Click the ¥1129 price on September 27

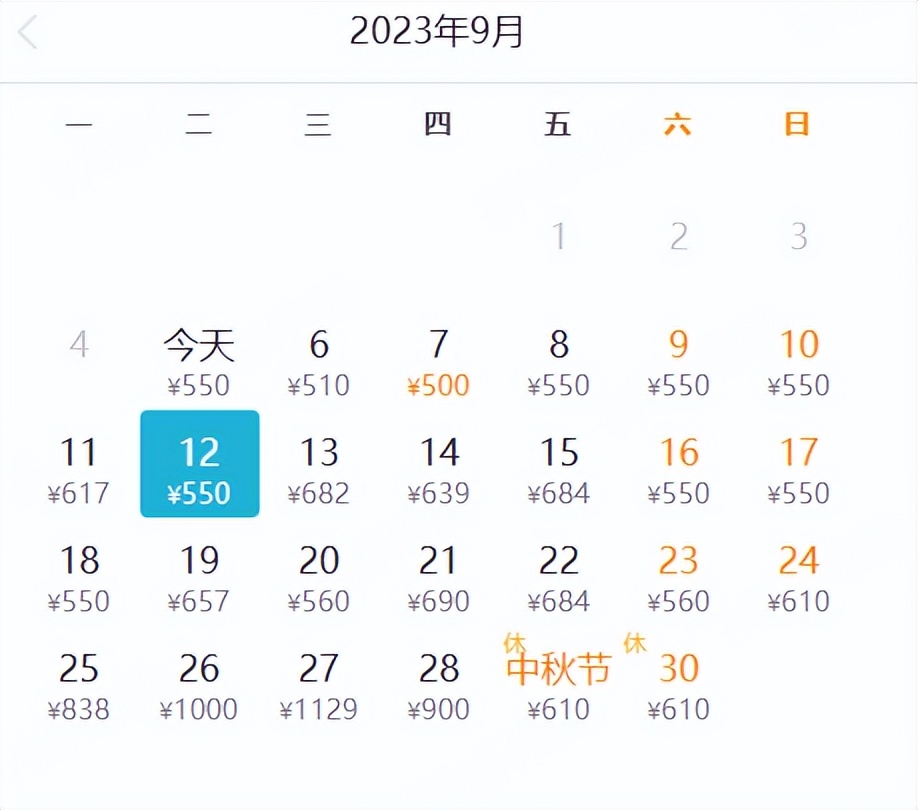pyautogui.click(x=318, y=709)
